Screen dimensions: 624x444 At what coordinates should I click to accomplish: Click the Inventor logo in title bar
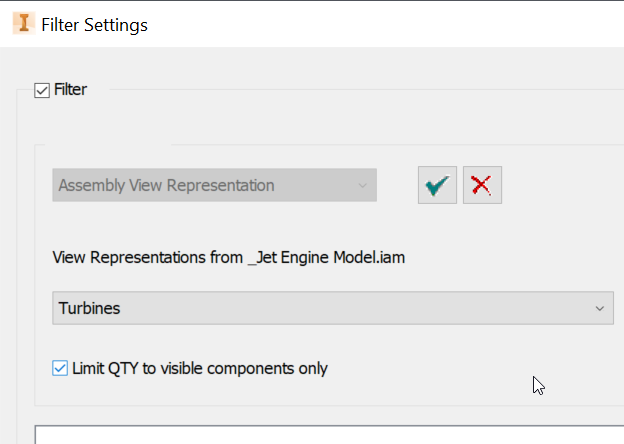point(23,23)
